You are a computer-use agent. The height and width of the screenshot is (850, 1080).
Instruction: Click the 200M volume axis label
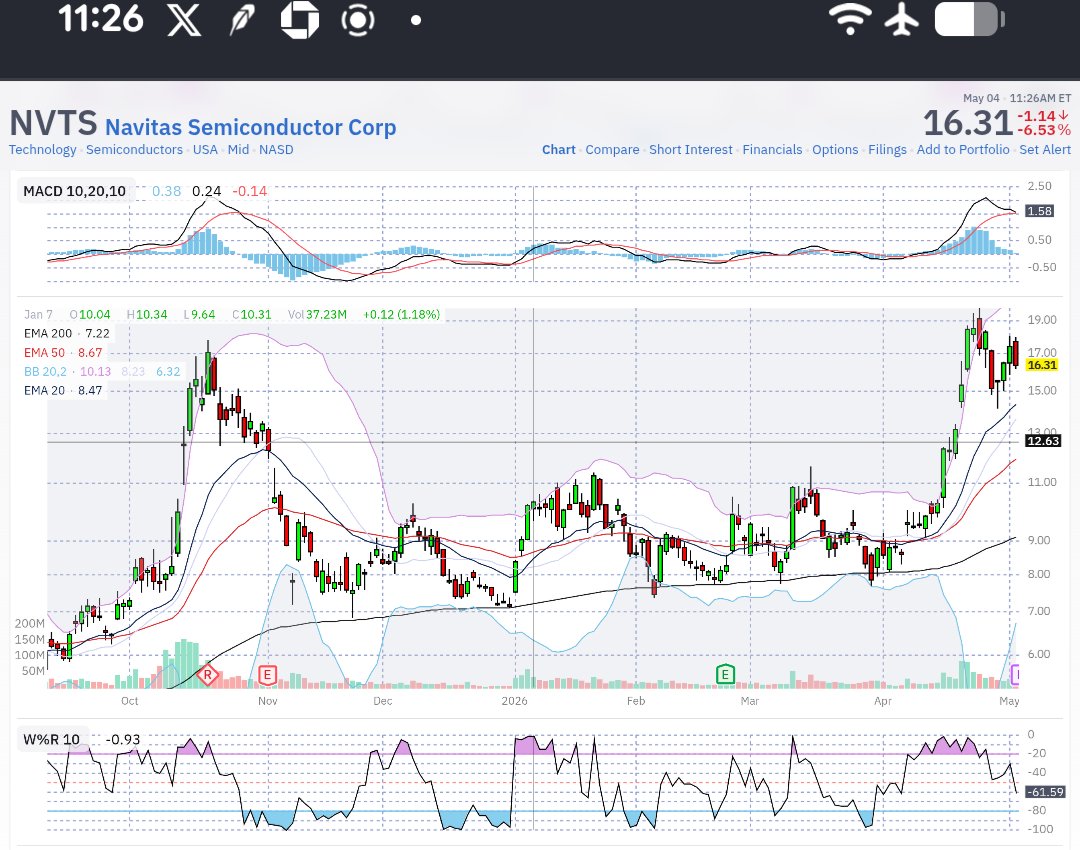pos(30,623)
